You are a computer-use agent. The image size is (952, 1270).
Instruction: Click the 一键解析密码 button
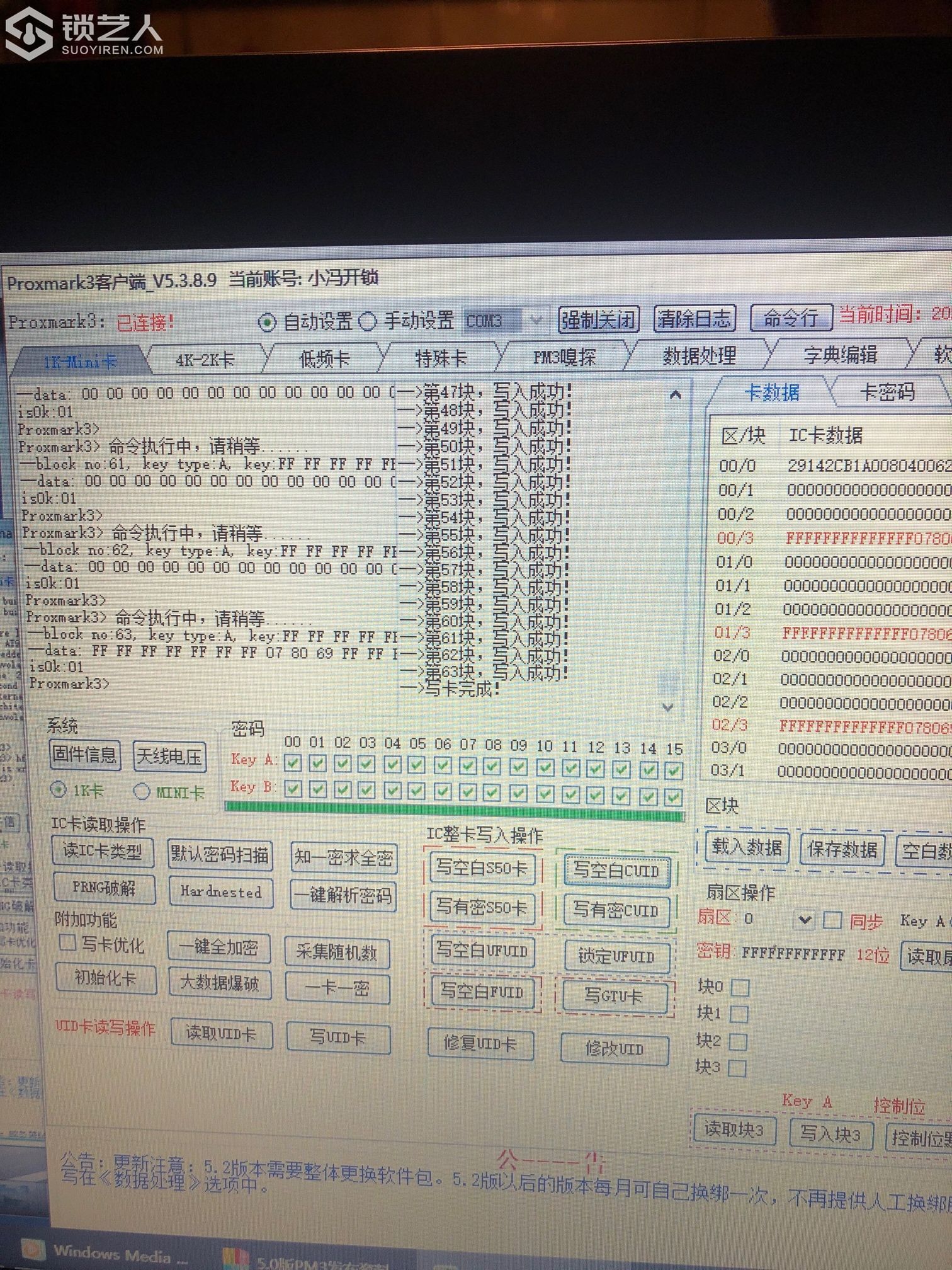(x=343, y=895)
